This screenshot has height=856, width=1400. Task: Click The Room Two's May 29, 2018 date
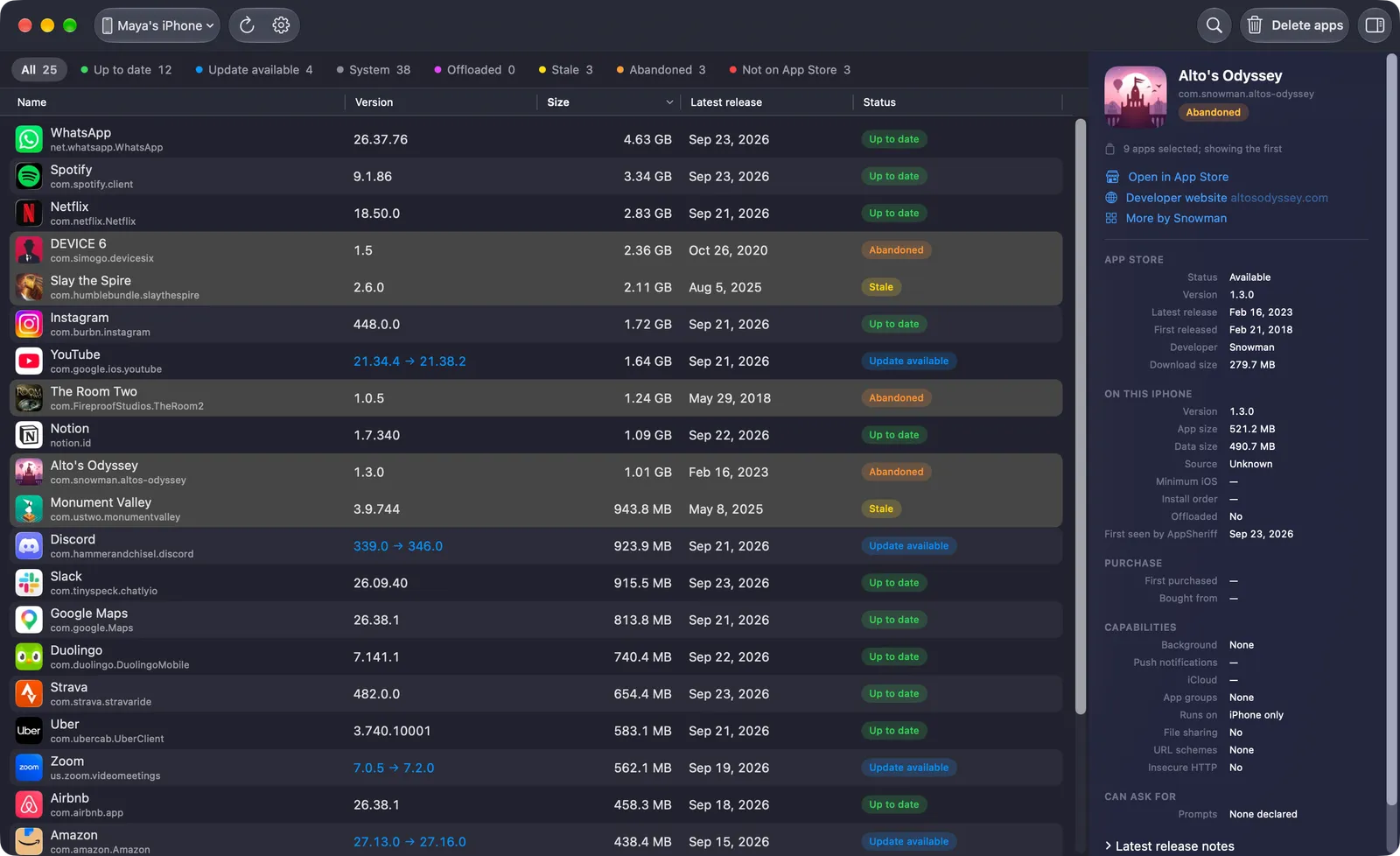(730, 398)
